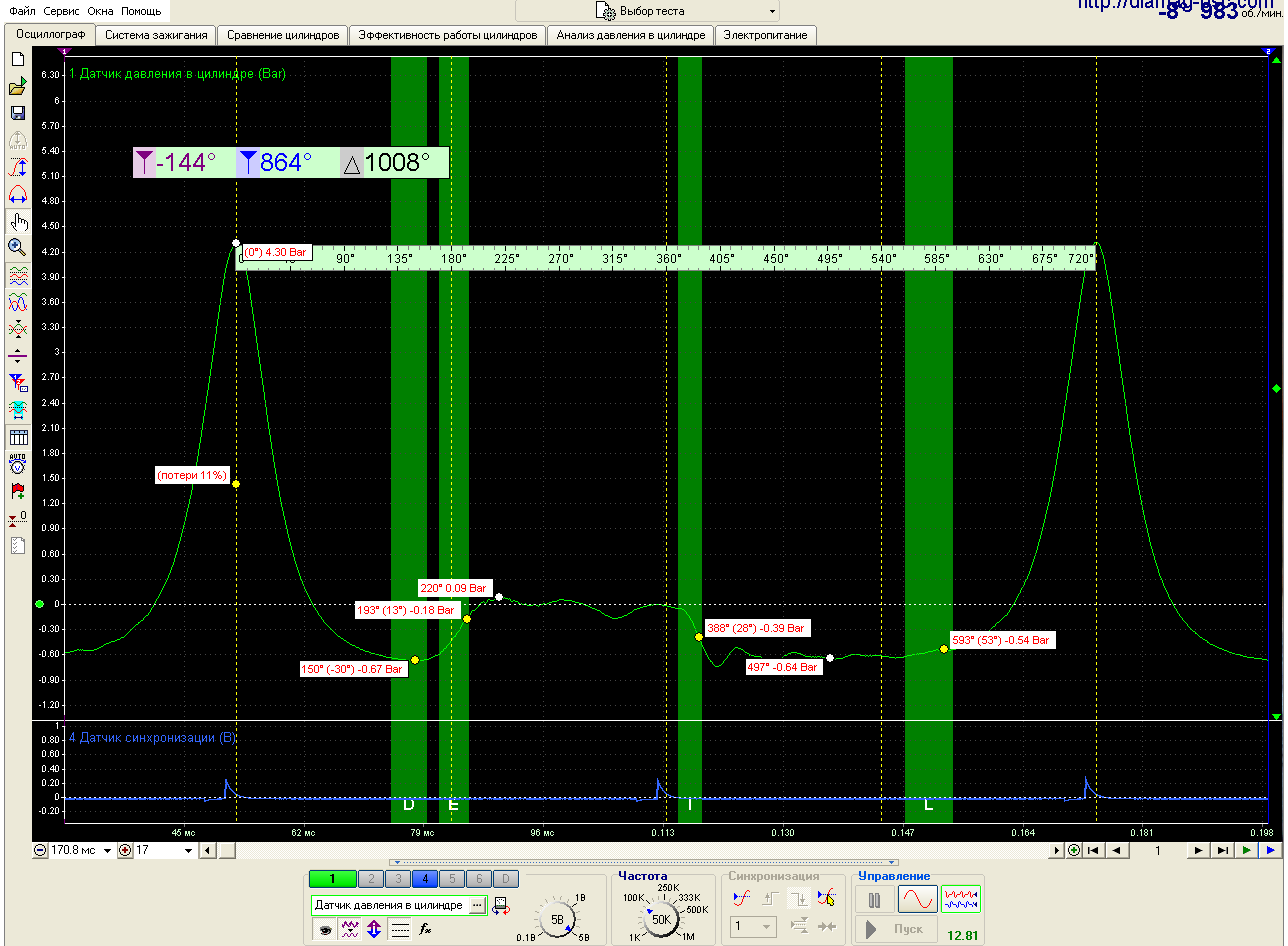Click the checklist report icon

[x=17, y=545]
